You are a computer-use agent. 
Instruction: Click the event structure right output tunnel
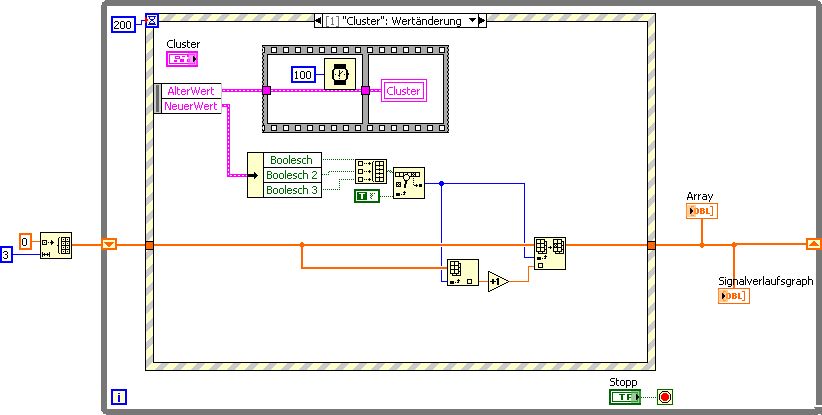pos(651,245)
